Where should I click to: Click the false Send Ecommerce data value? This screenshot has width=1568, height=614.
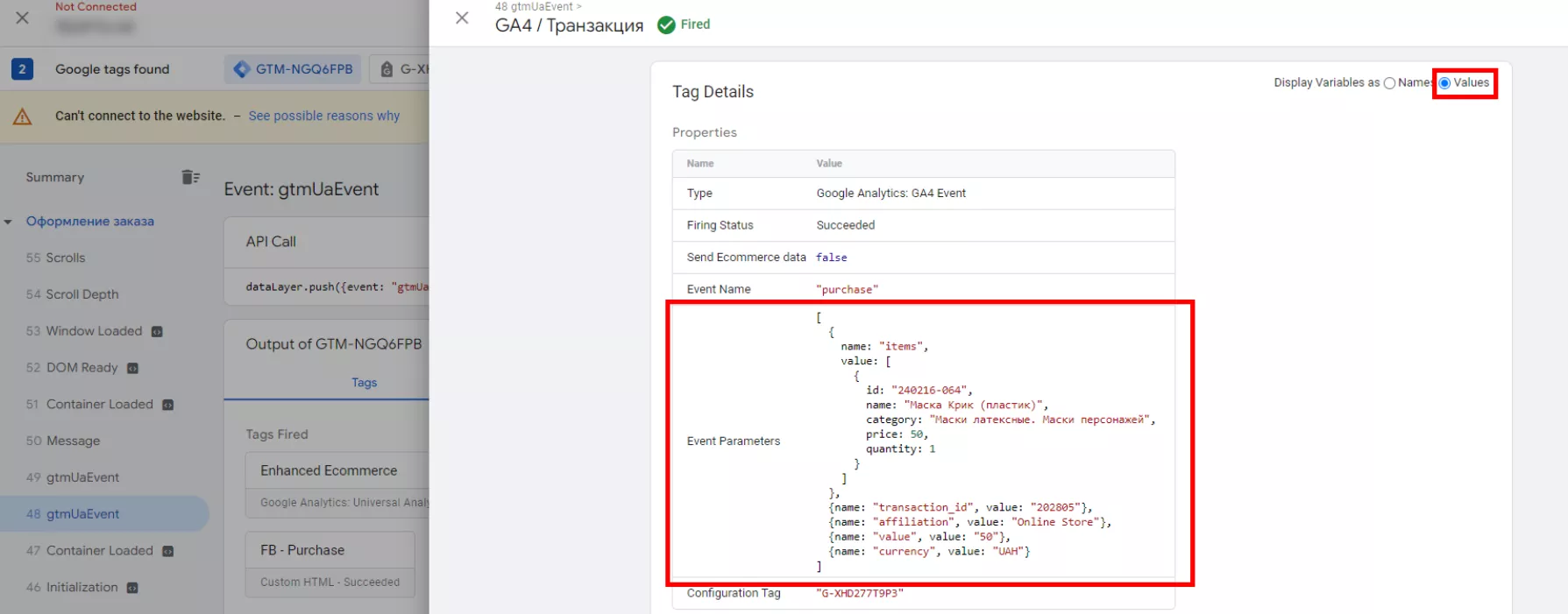tap(832, 258)
